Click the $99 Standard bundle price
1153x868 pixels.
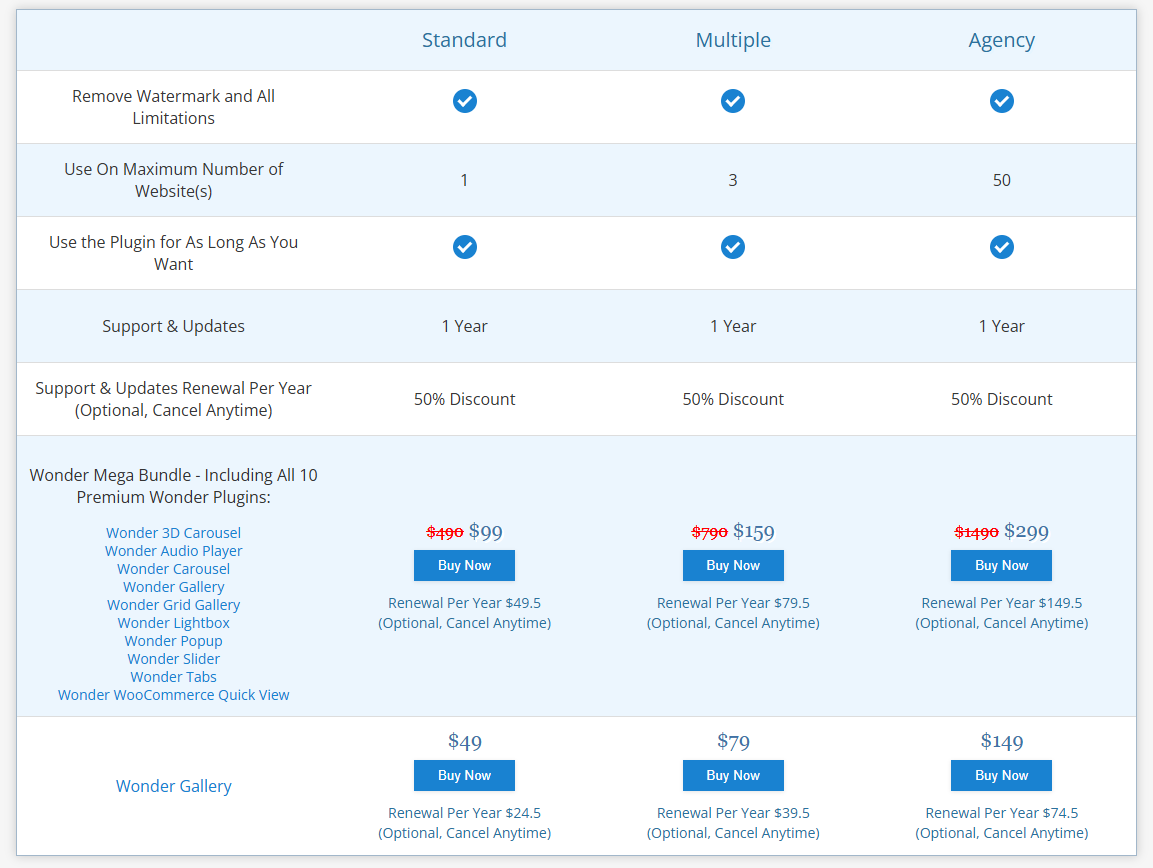[x=486, y=532]
